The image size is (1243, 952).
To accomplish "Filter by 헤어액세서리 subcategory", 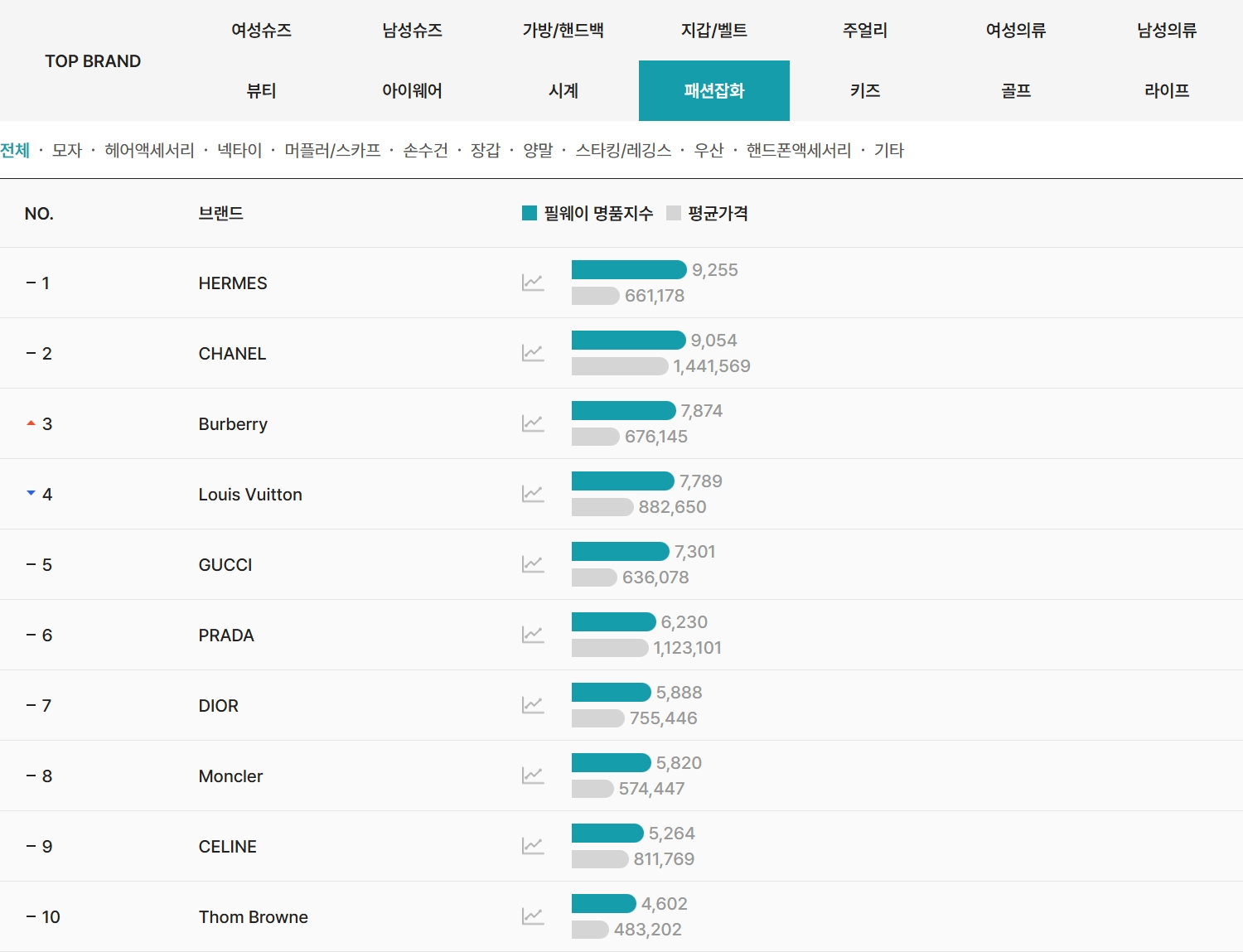I will pos(149,150).
